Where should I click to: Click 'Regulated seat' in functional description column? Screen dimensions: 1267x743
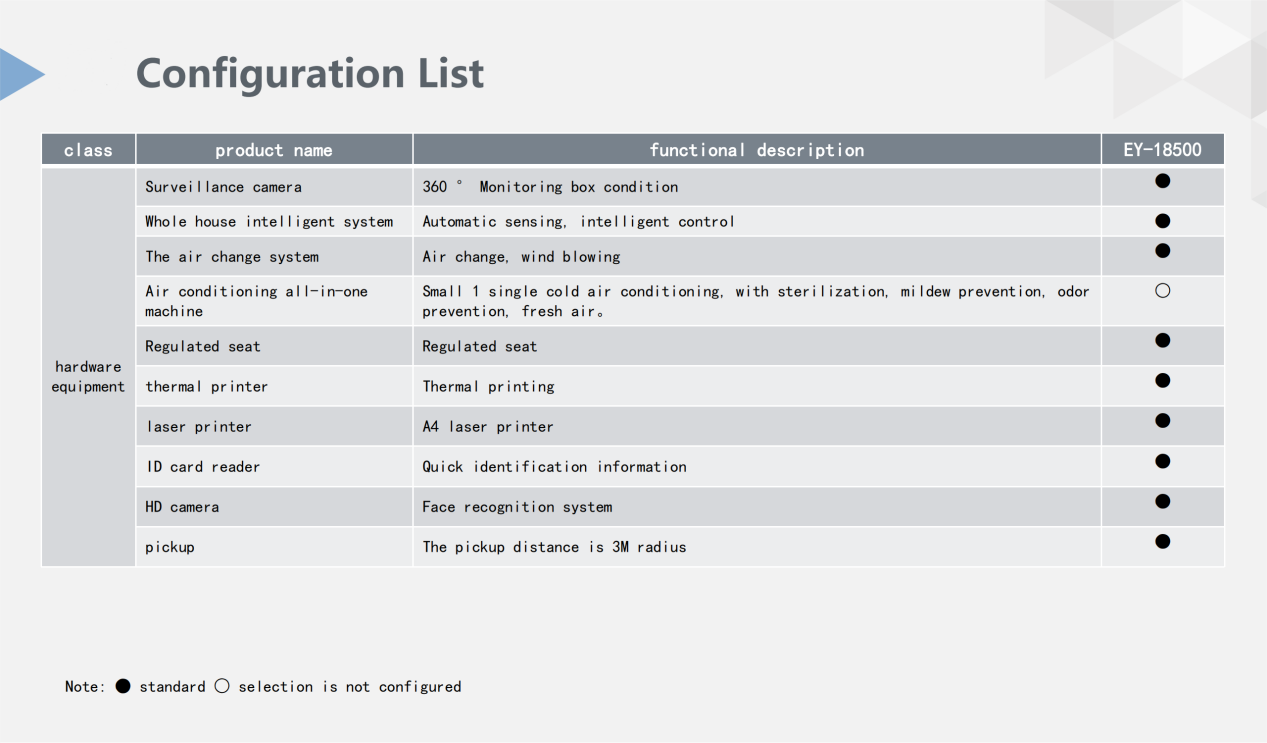480,347
